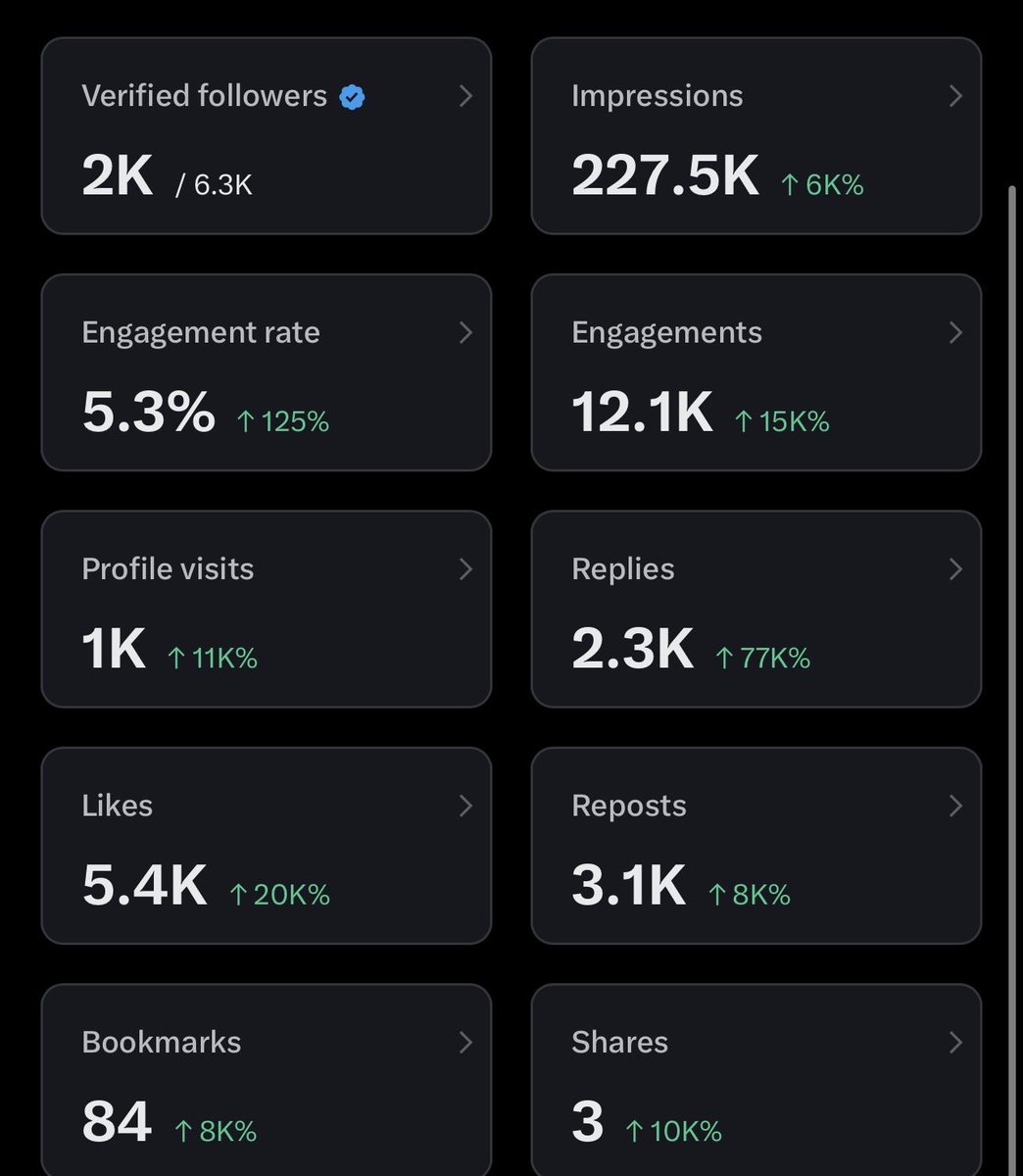
Task: Select the Engagement rate 5.3% figure
Action: click(148, 413)
